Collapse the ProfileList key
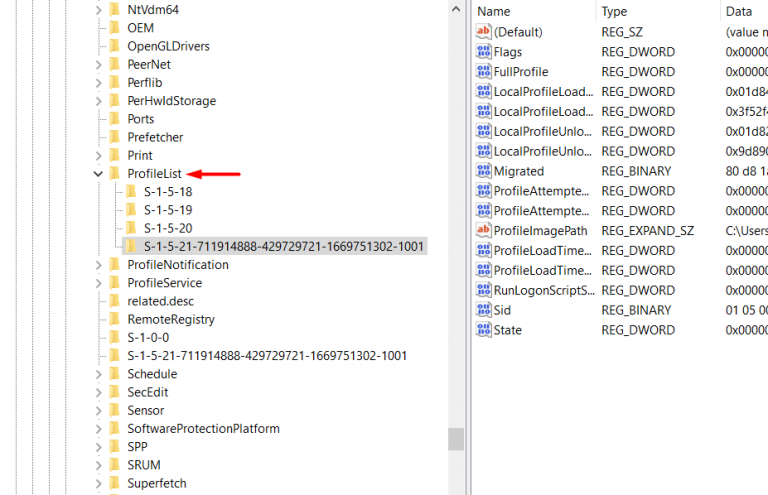This screenshot has width=768, height=495. point(98,174)
